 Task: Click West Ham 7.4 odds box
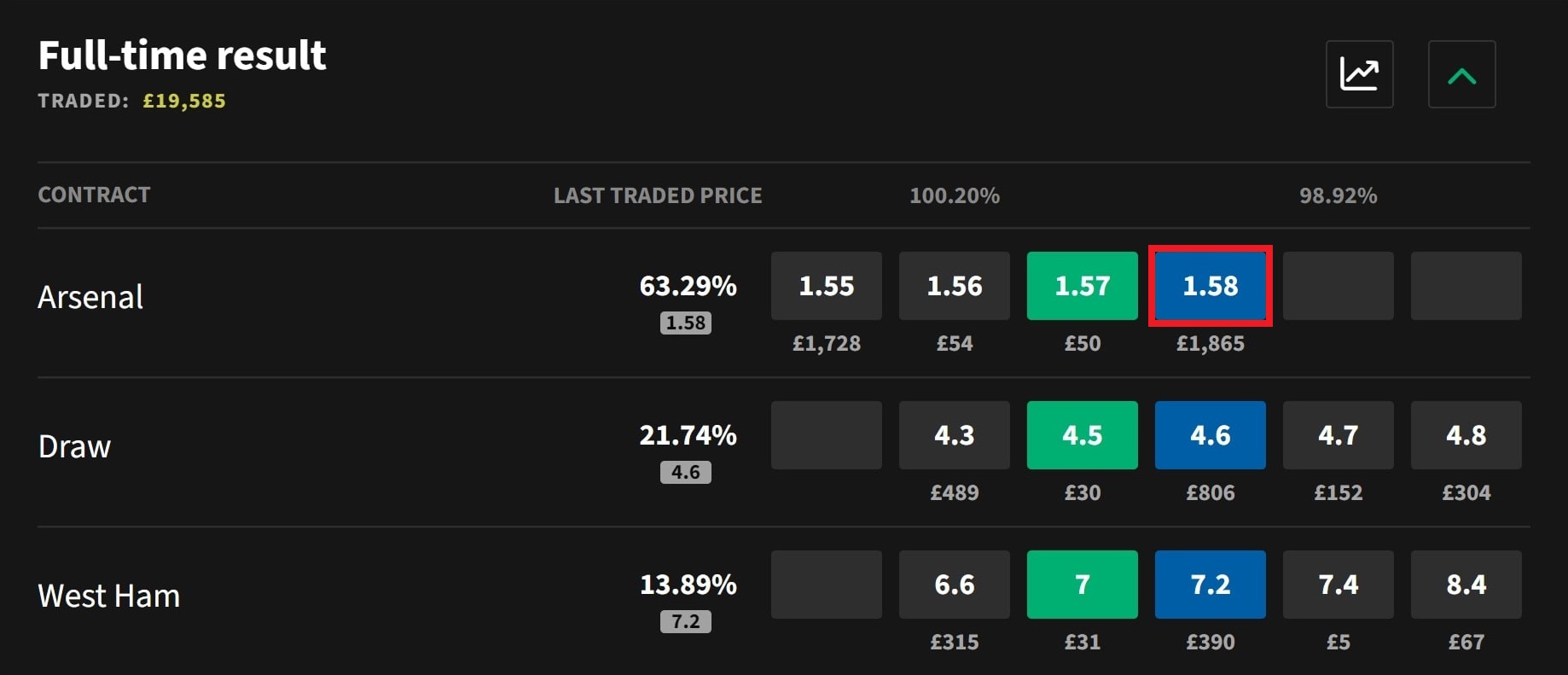pos(1338,585)
